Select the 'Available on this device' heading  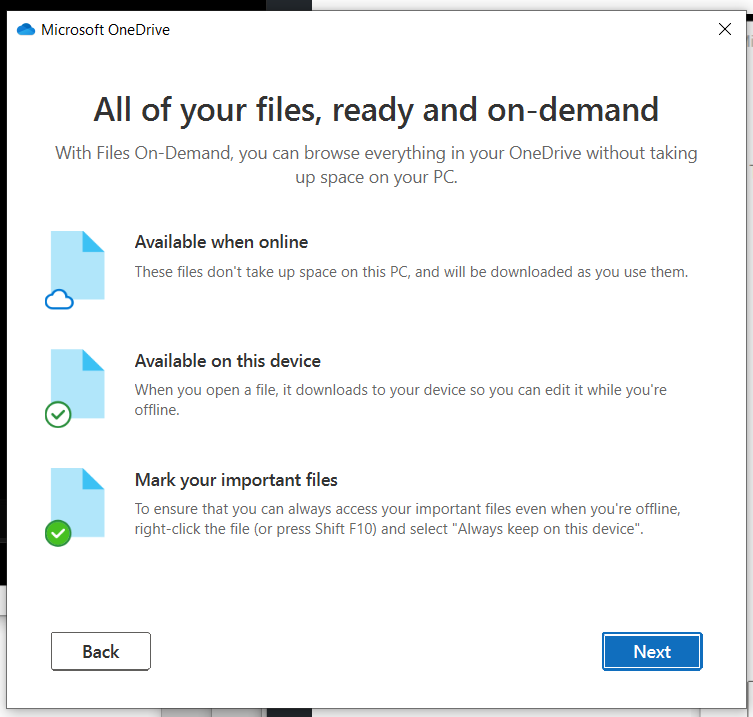227,361
